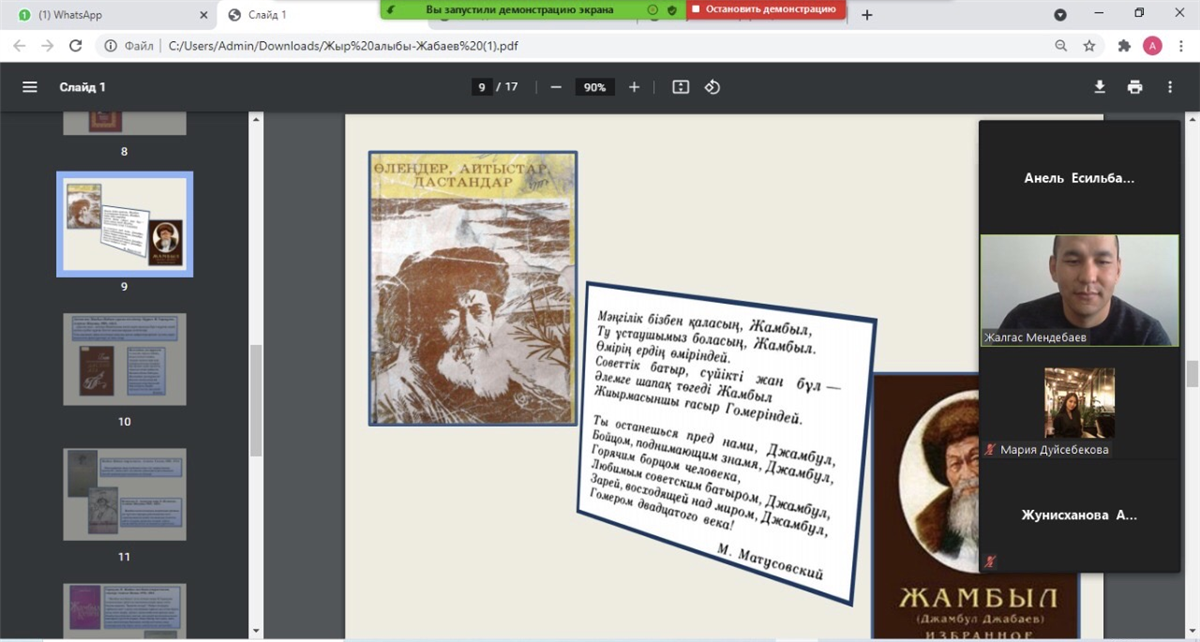Click the zoom in plus button

pos(634,87)
